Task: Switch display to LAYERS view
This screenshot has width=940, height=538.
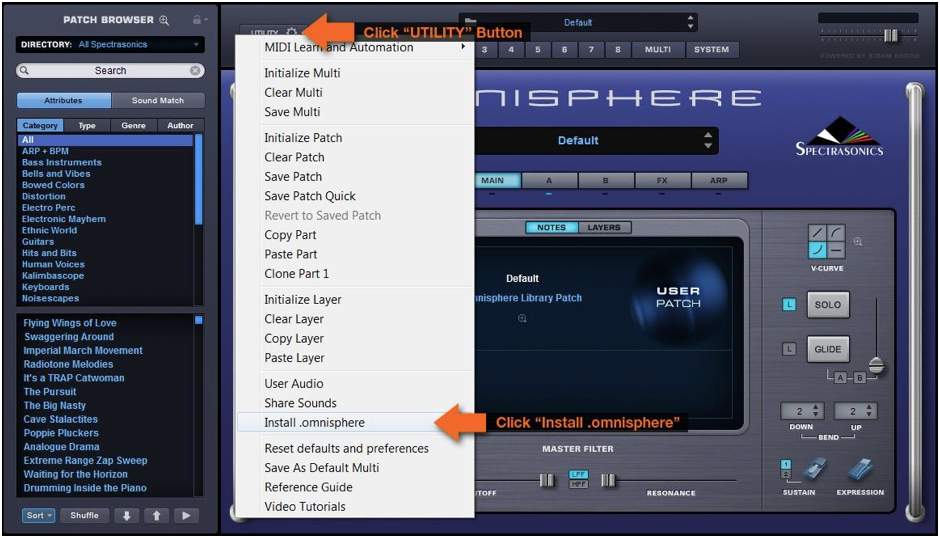Action: 604,227
